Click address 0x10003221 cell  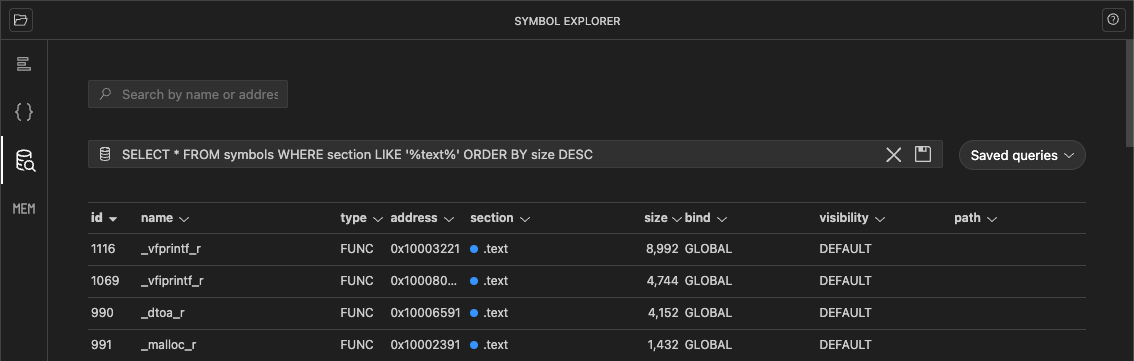coord(425,249)
